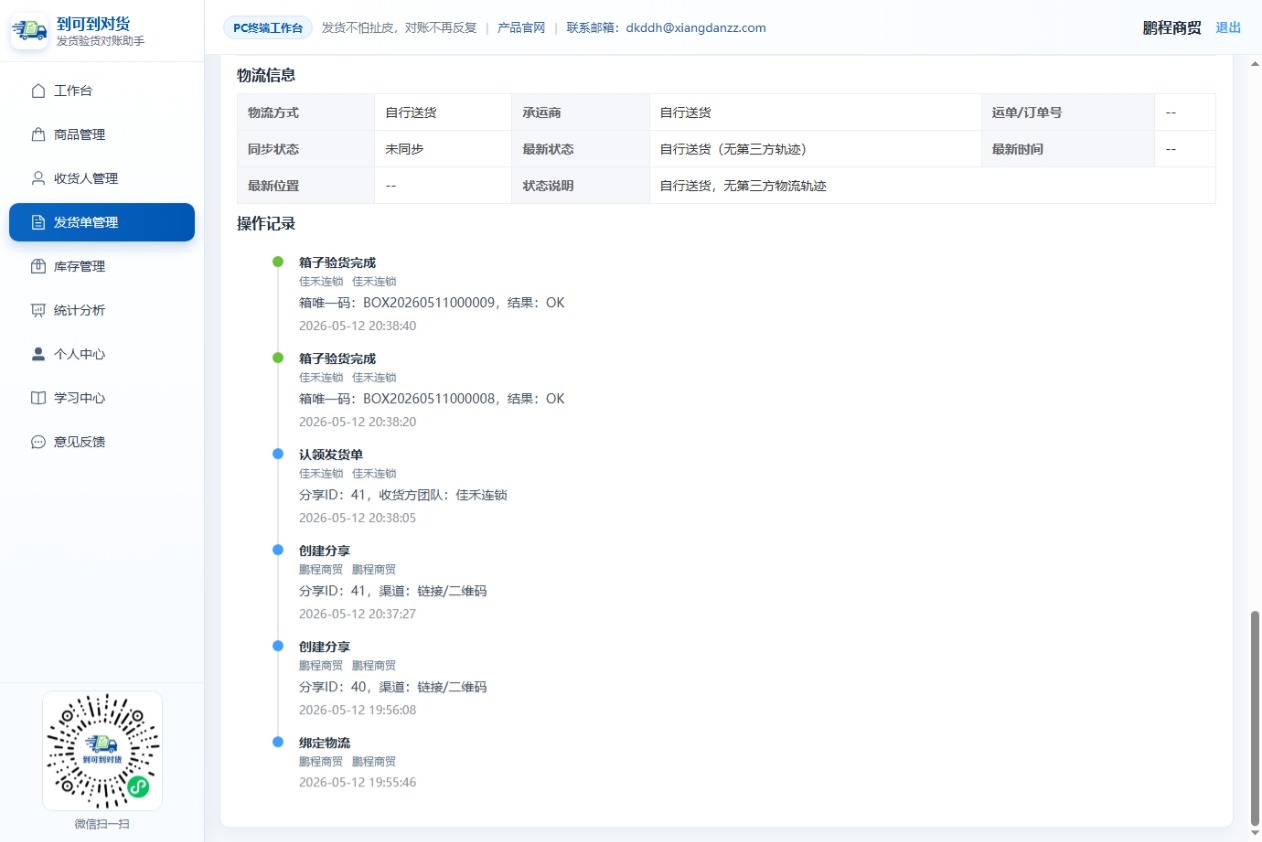This screenshot has height=842, width=1262.
Task: Click timestamp 2026-05-12 20:38:05
Action: 357,518
